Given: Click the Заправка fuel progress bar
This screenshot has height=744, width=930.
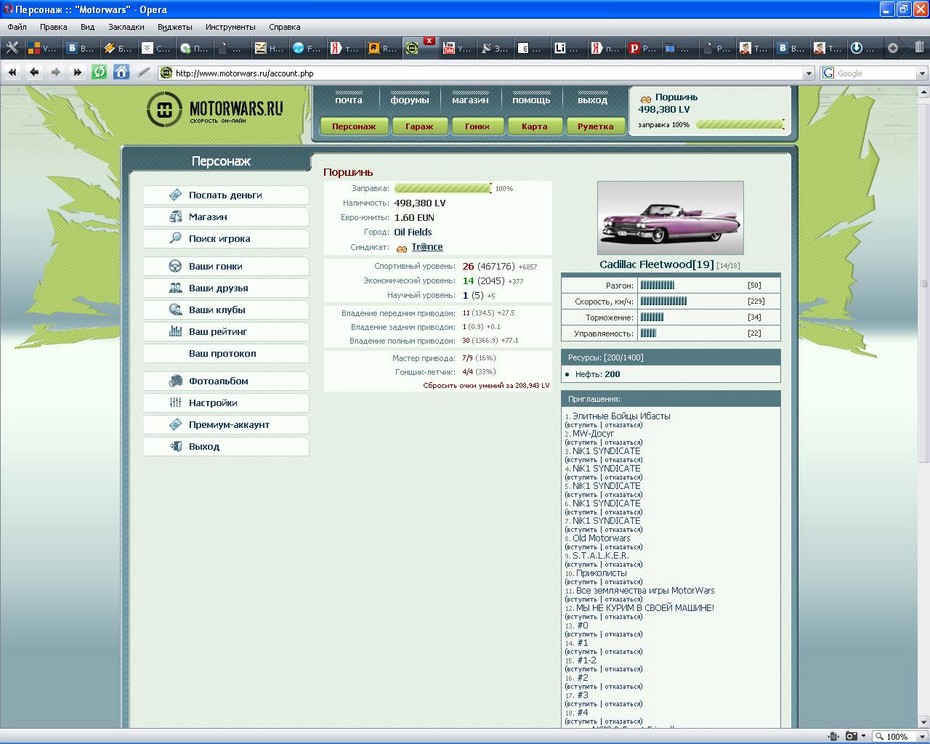Looking at the screenshot, I should pos(442,188).
